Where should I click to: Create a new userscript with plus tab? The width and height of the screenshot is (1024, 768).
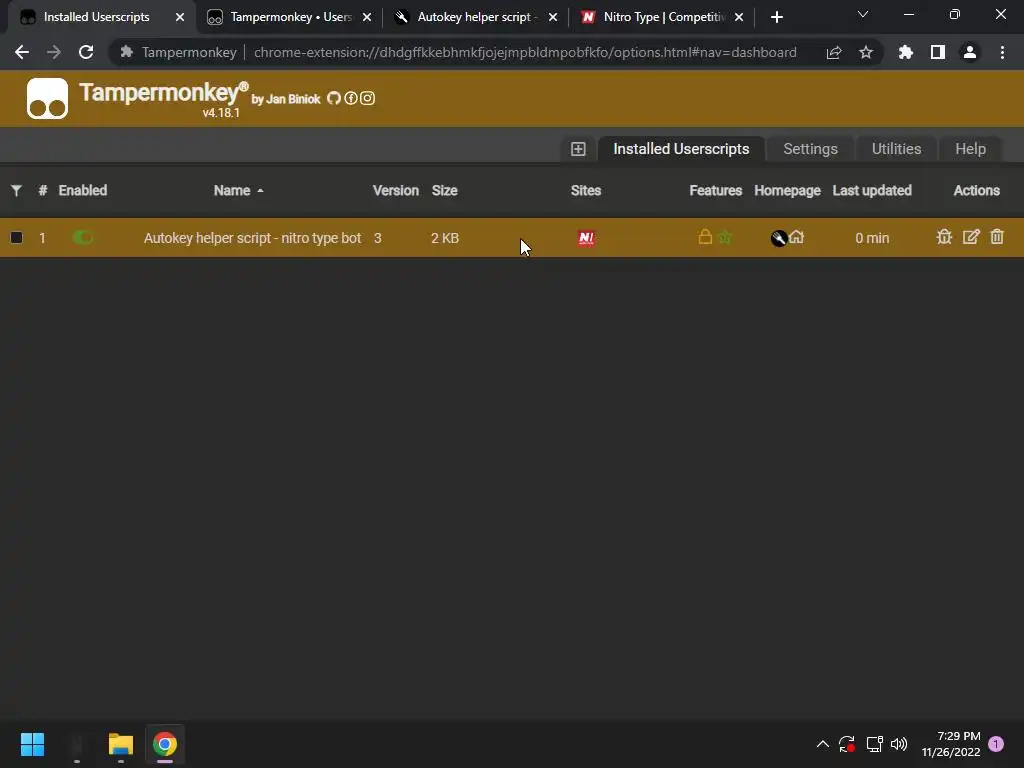tap(578, 149)
